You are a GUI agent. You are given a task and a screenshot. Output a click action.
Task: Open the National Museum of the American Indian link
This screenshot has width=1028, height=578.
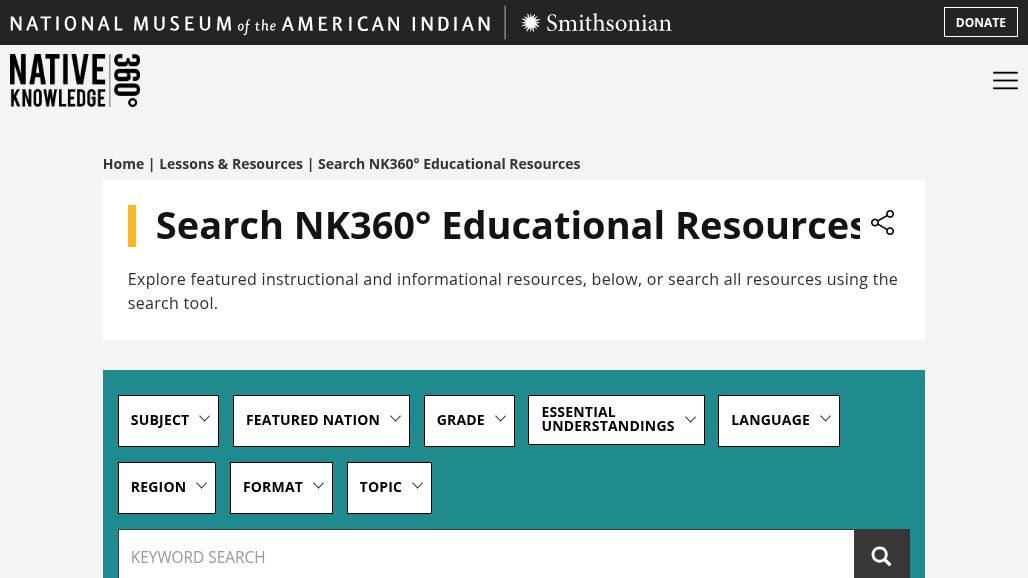pyautogui.click(x=250, y=23)
